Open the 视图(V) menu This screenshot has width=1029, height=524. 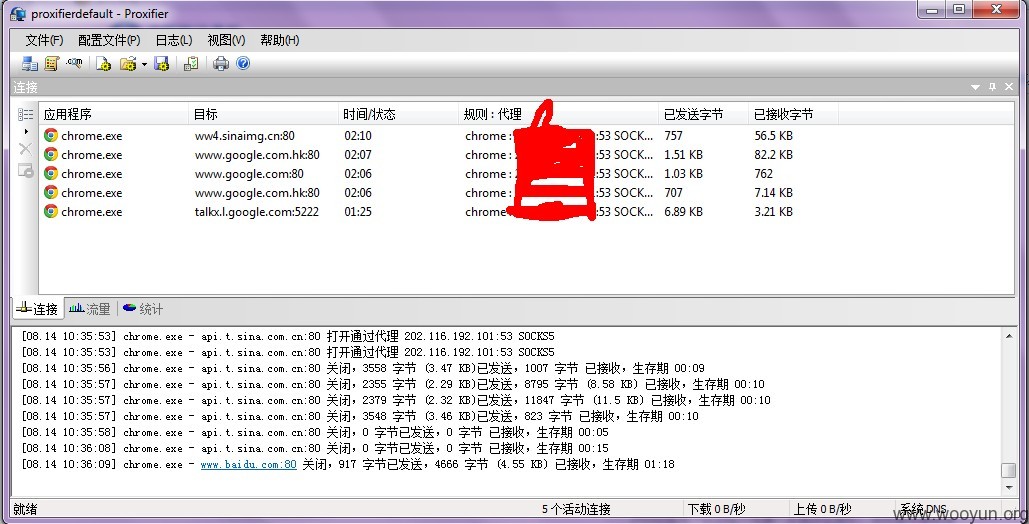(x=226, y=40)
